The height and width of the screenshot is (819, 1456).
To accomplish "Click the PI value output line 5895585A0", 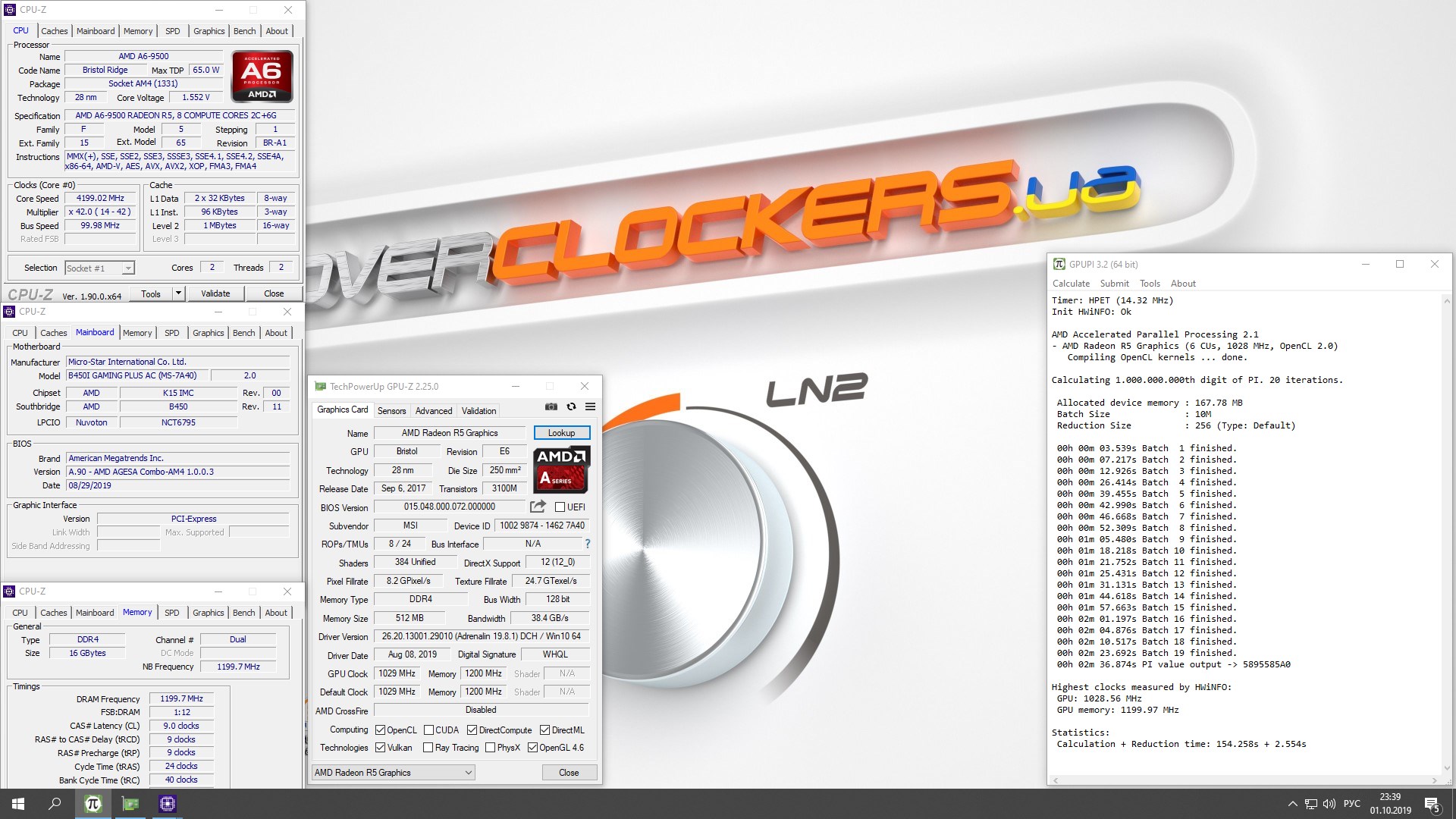I will point(1174,664).
